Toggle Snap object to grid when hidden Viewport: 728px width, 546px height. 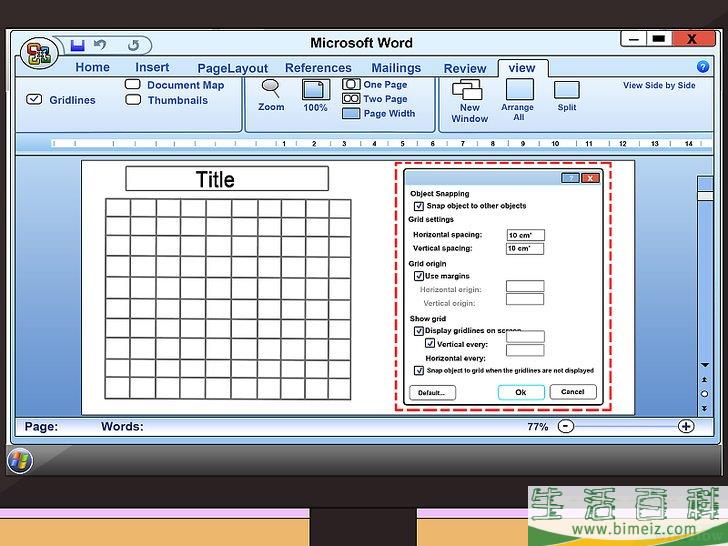[x=419, y=370]
